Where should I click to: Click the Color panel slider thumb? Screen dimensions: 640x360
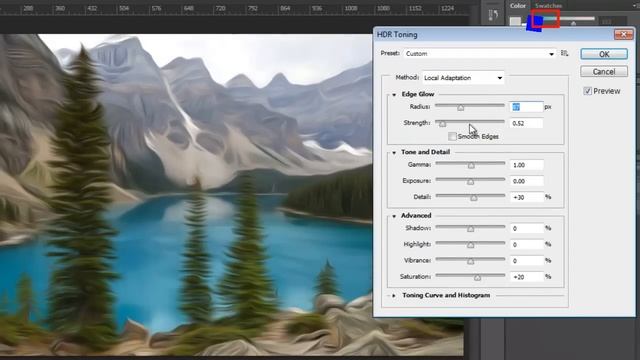[573, 24]
